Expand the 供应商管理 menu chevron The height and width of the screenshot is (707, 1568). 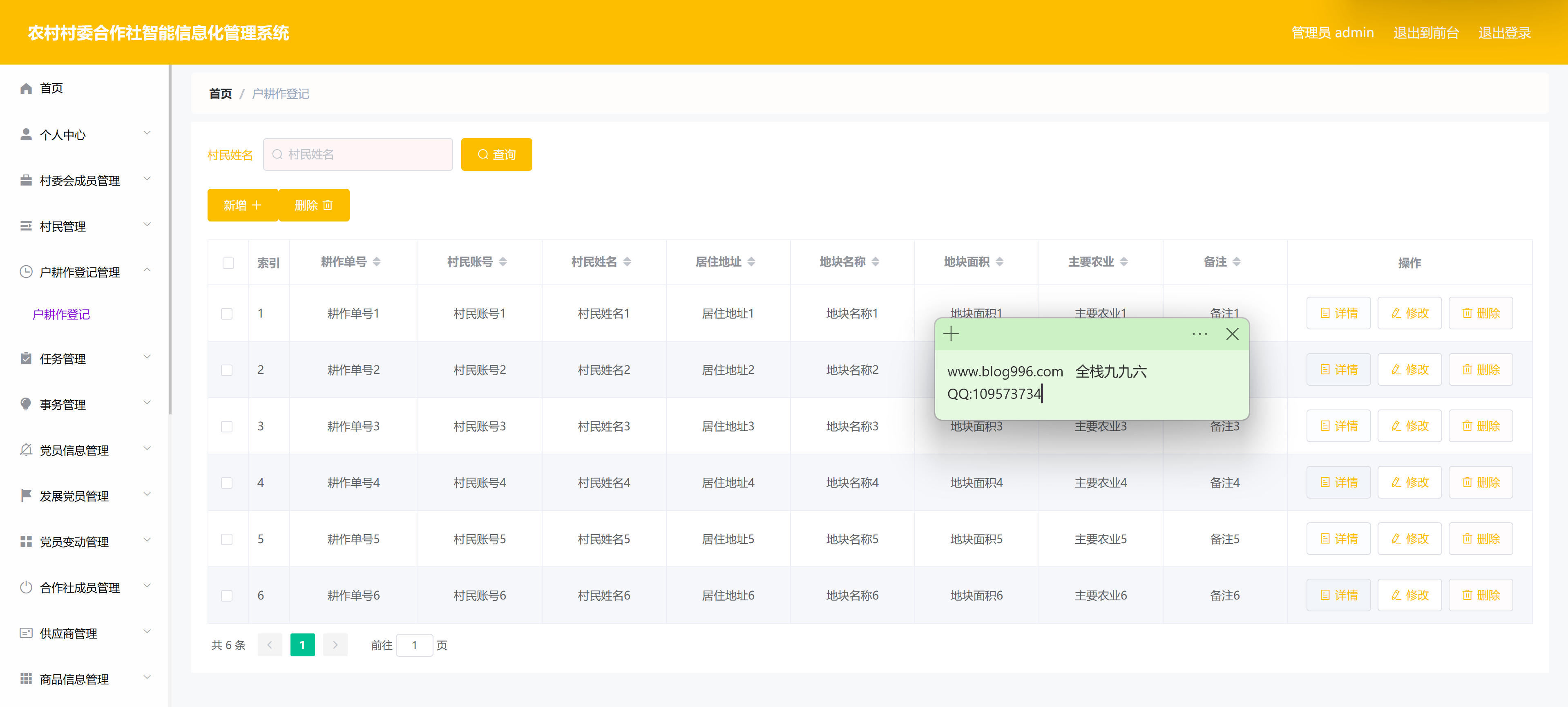pyautogui.click(x=147, y=632)
